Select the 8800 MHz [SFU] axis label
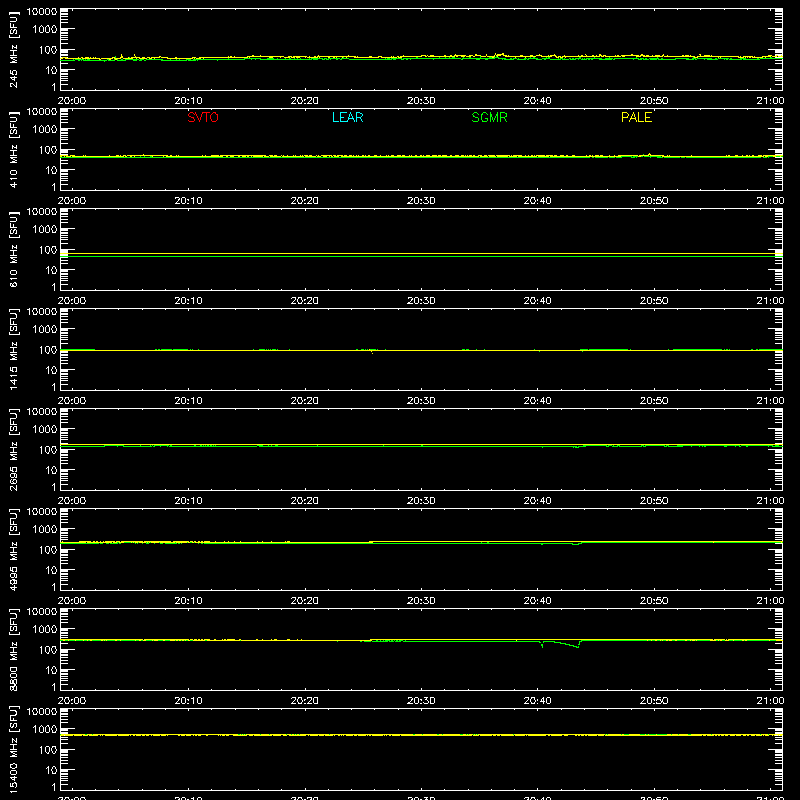This screenshot has width=800, height=800. [13, 649]
